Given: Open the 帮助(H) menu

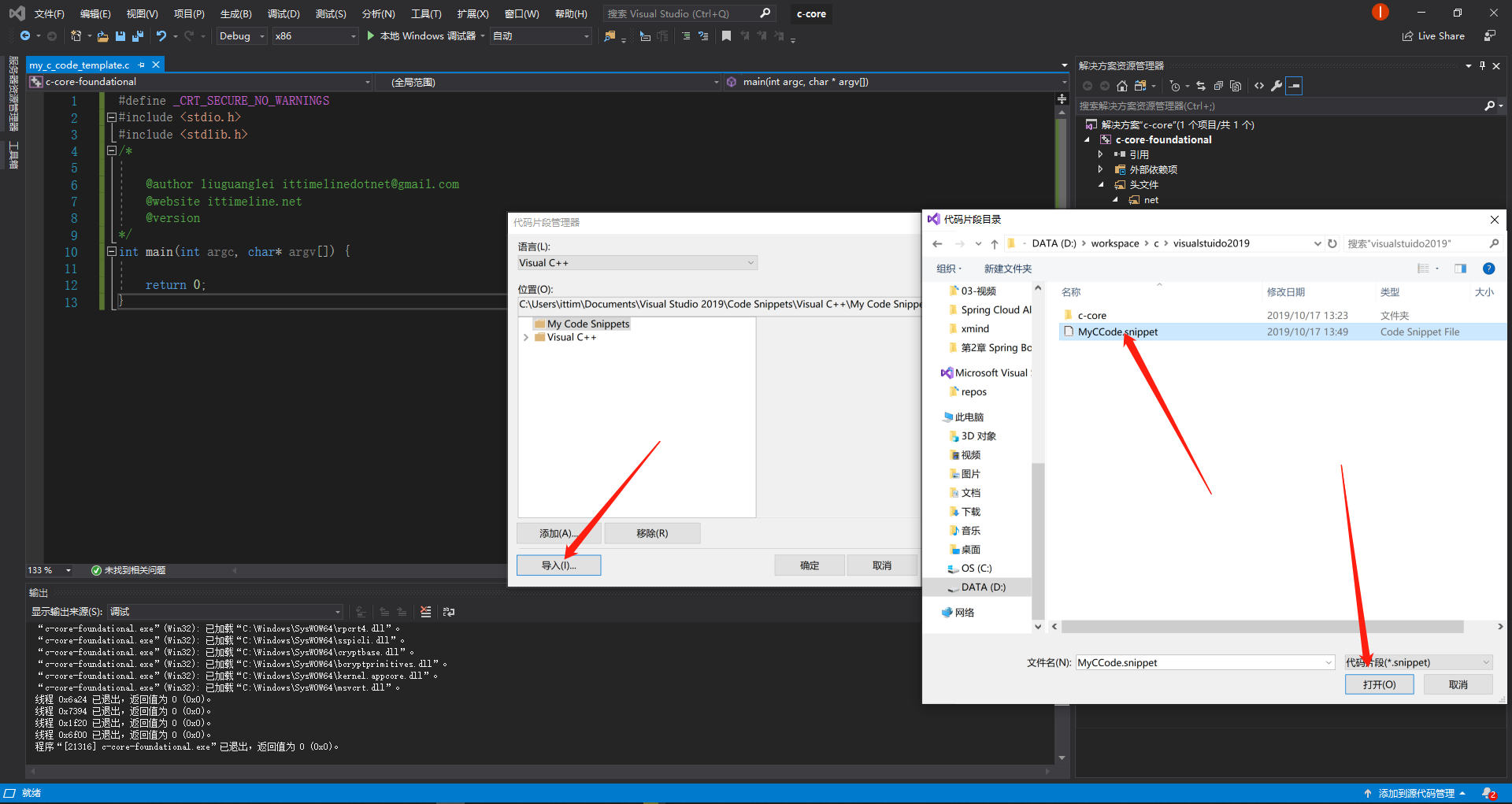Looking at the screenshot, I should [571, 14].
